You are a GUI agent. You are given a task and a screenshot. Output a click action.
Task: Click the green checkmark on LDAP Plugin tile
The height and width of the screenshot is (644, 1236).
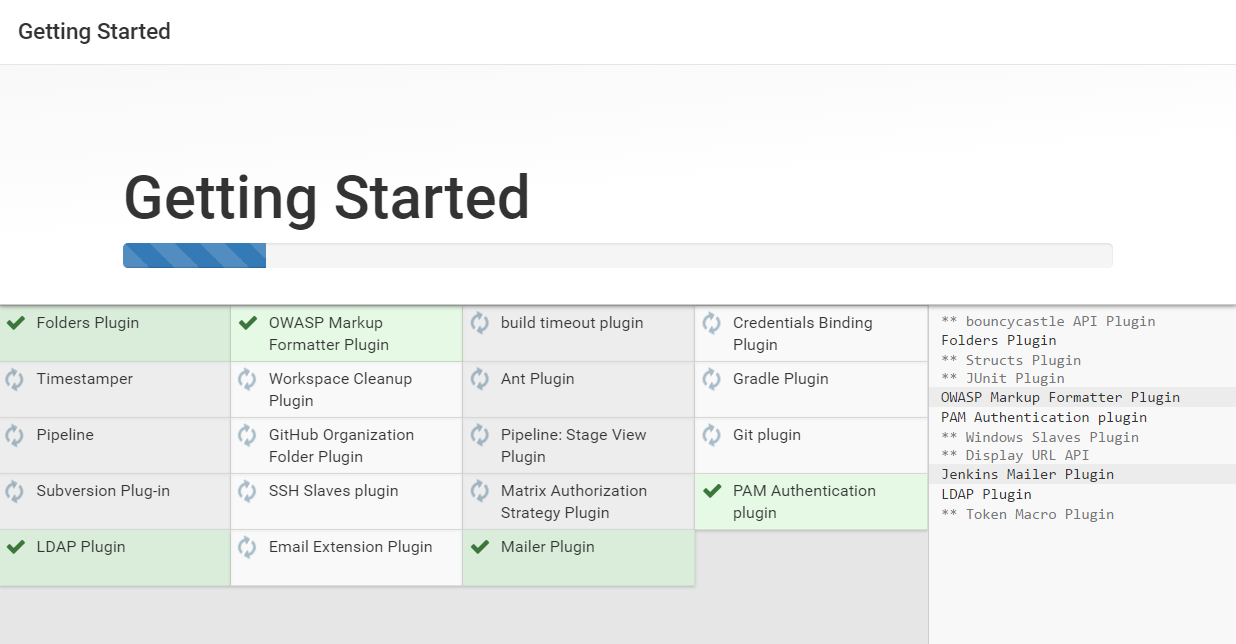pos(15,547)
